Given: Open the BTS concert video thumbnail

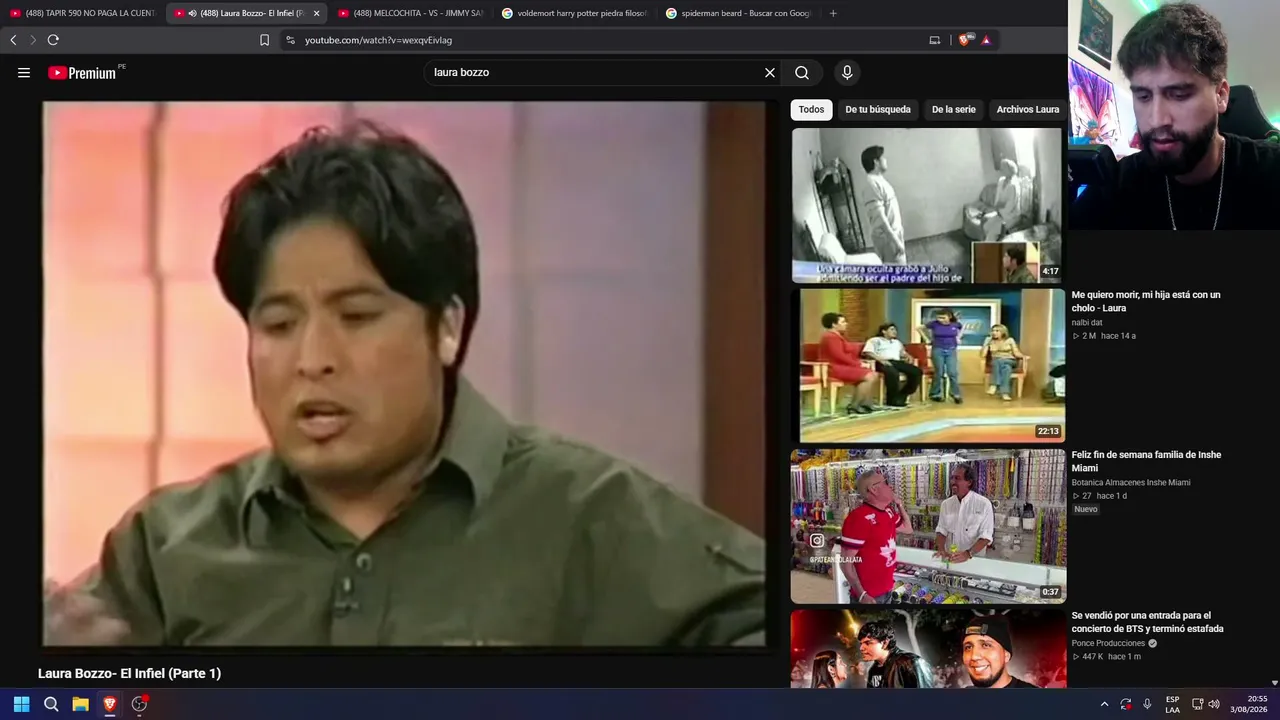Looking at the screenshot, I should pyautogui.click(x=927, y=648).
